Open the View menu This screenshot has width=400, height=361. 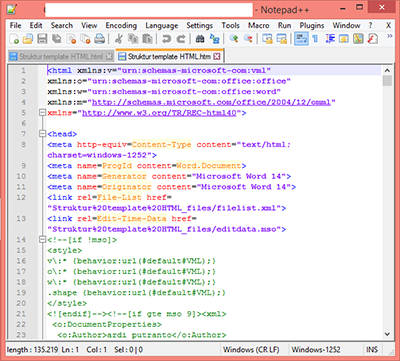(89, 25)
